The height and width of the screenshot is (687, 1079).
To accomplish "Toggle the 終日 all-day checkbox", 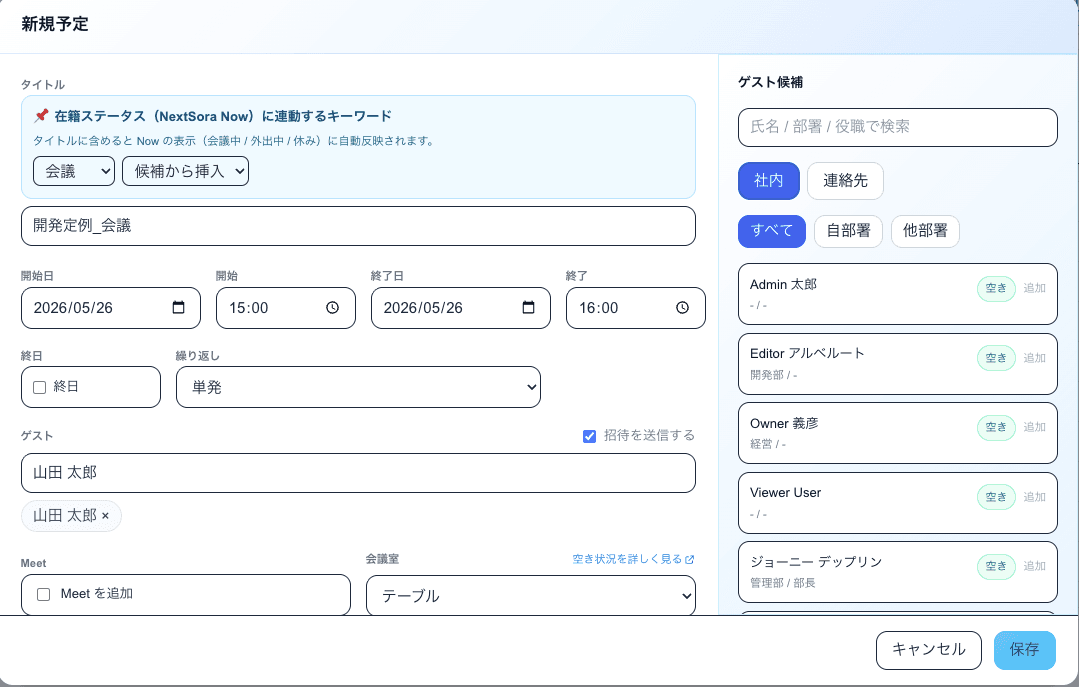I will click(x=40, y=387).
